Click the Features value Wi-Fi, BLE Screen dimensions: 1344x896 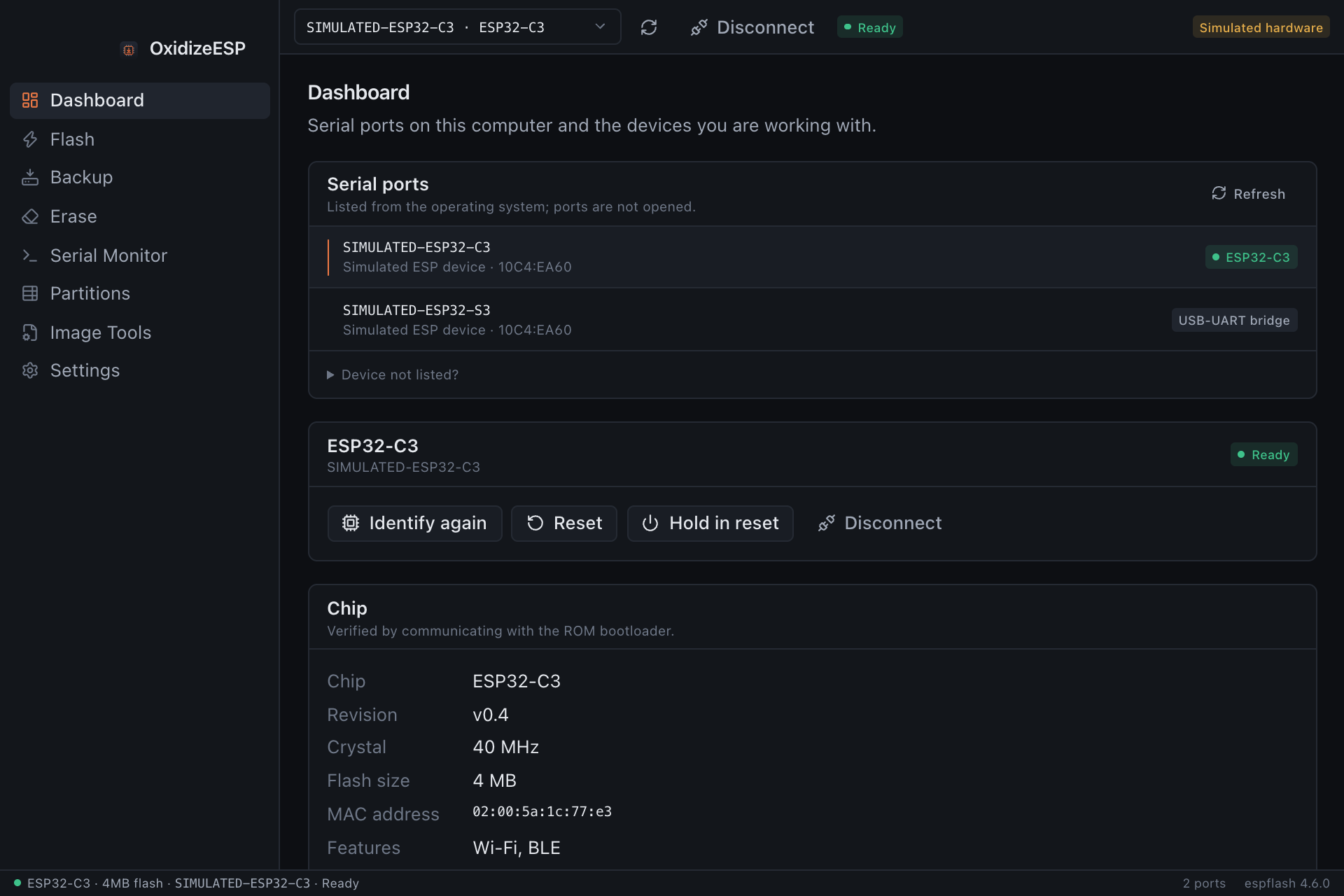click(x=517, y=848)
